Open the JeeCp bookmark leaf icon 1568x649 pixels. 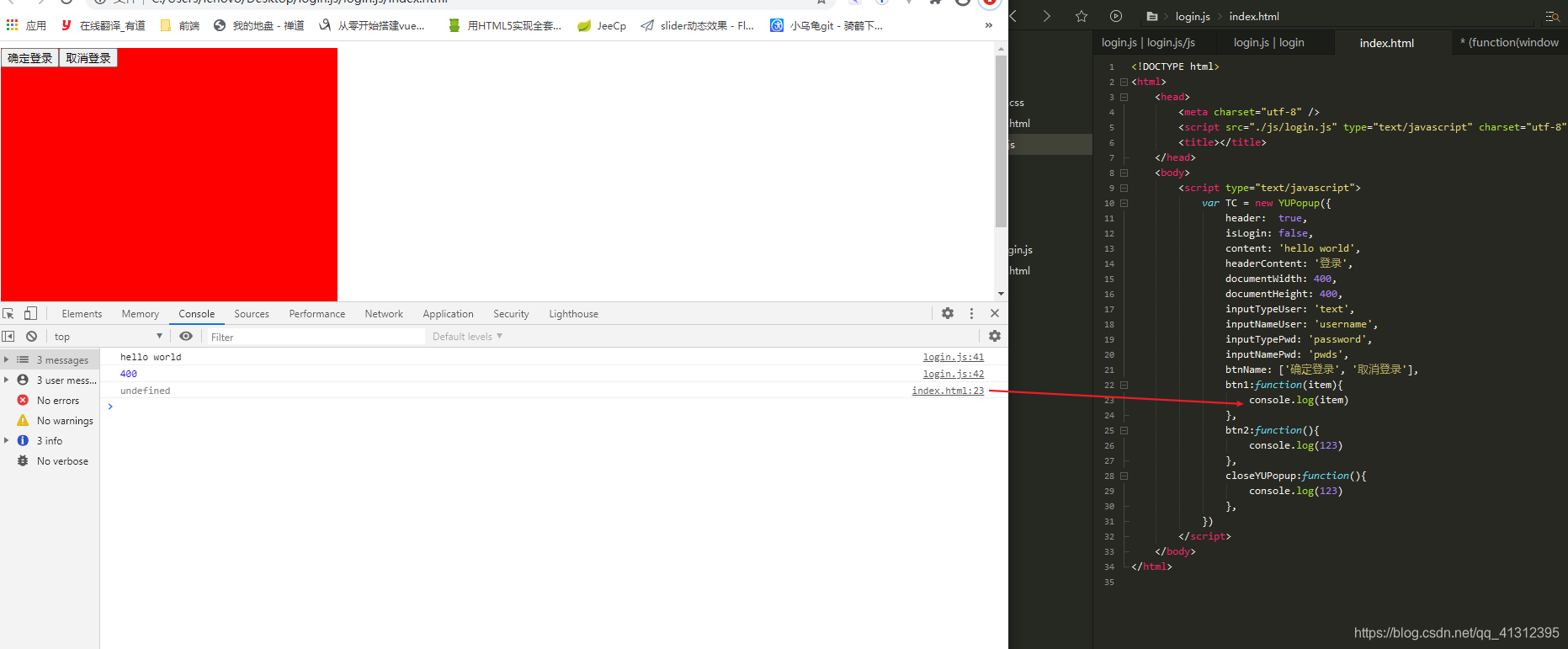click(x=584, y=26)
